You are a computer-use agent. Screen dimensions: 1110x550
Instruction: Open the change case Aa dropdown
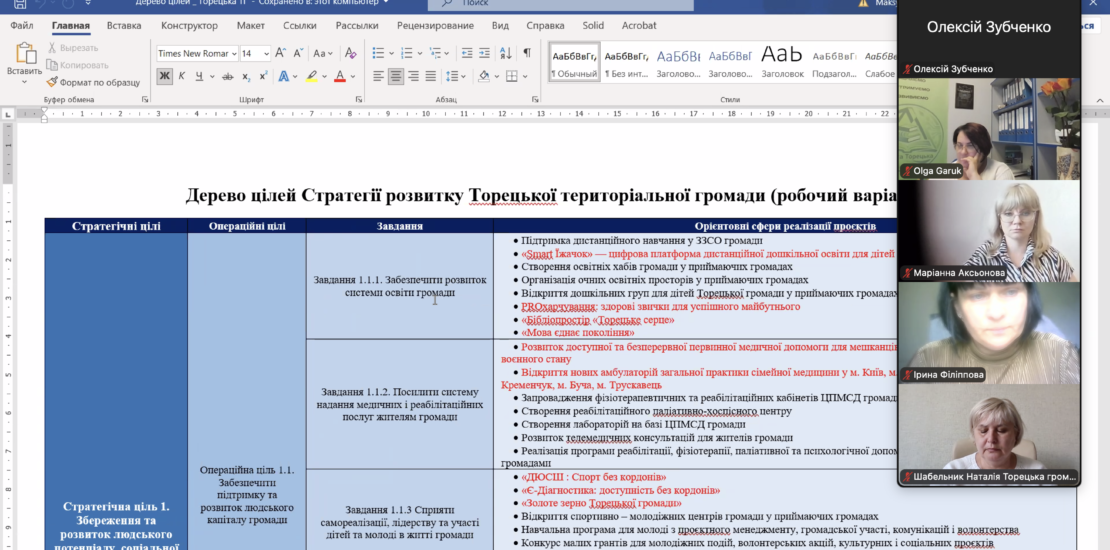(323, 53)
